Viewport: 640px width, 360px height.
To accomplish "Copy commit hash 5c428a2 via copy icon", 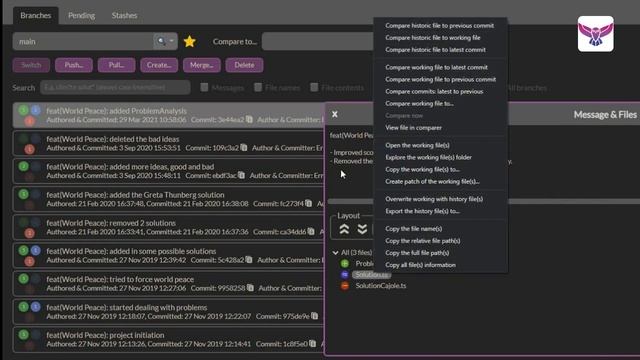I will pos(249,260).
